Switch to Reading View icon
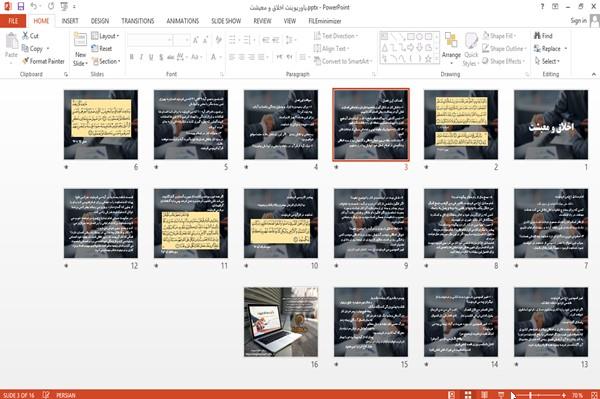The width and height of the screenshot is (600, 399). click(484, 395)
